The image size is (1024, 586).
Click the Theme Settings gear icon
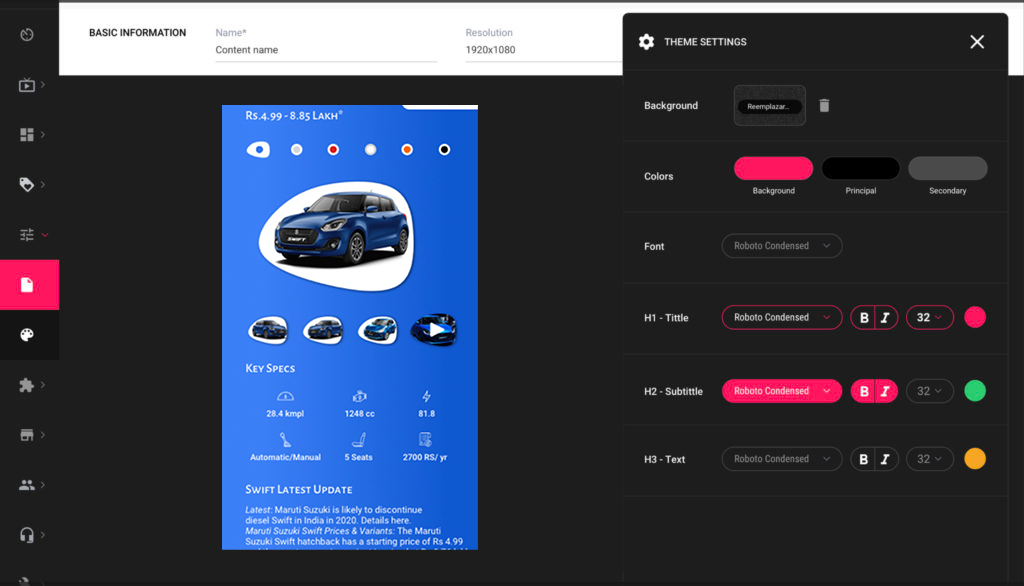pyautogui.click(x=647, y=42)
